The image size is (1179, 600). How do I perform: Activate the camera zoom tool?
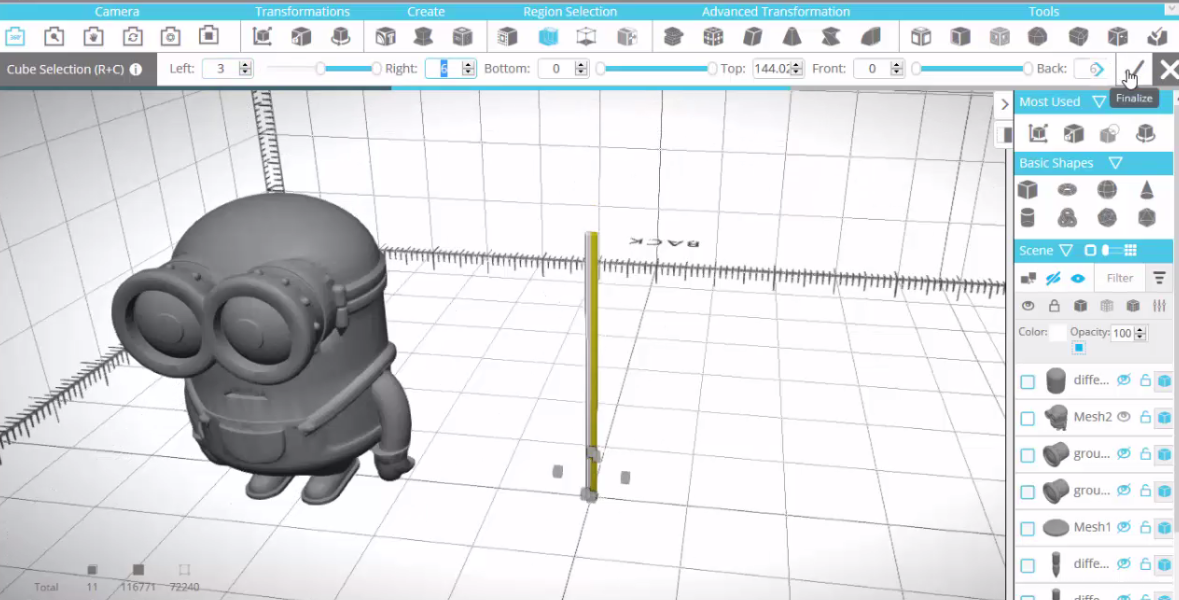coord(54,36)
